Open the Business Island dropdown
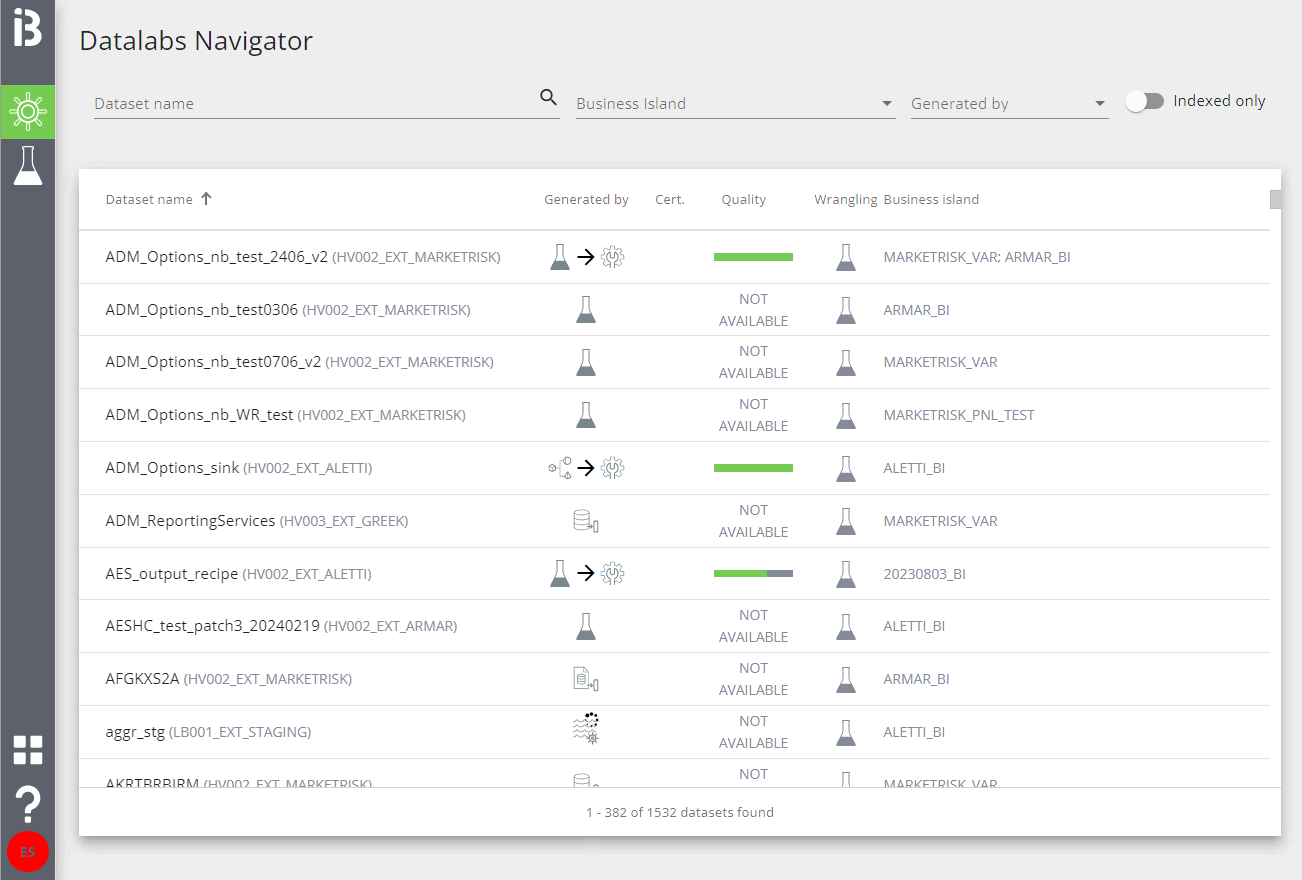The height and width of the screenshot is (880, 1302). point(735,103)
